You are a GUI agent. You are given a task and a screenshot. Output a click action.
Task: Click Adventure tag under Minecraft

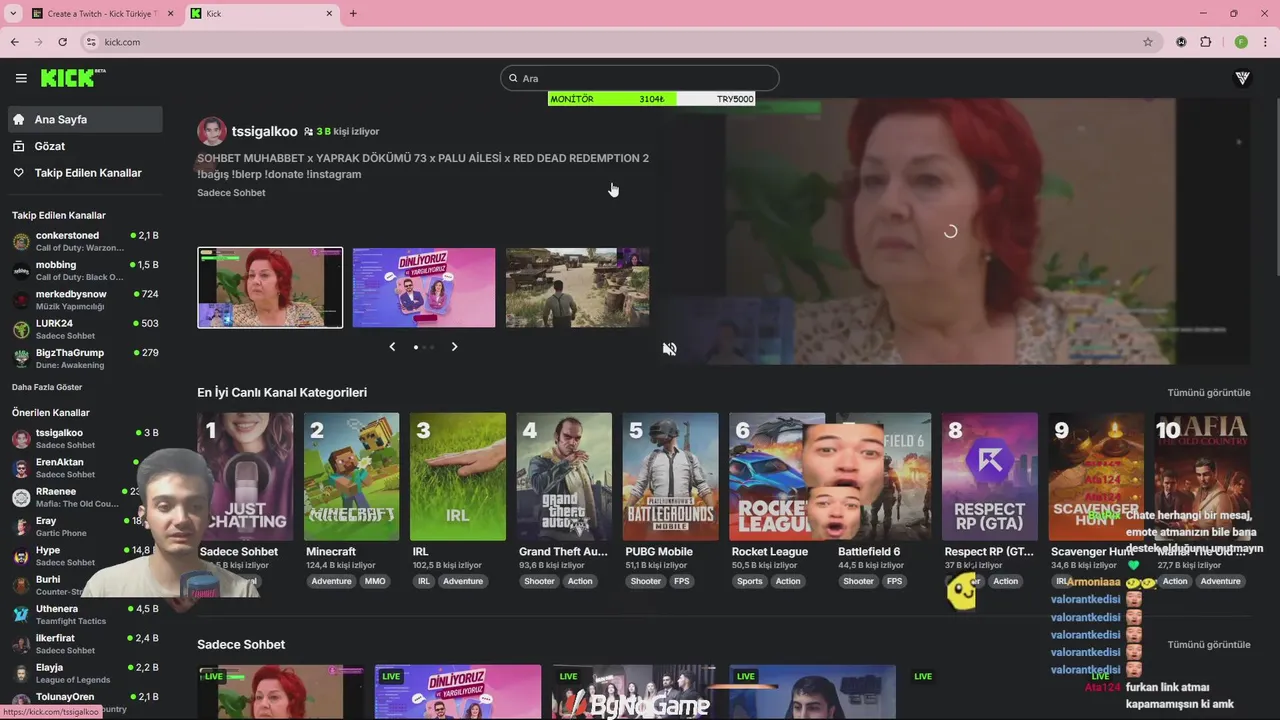point(331,581)
